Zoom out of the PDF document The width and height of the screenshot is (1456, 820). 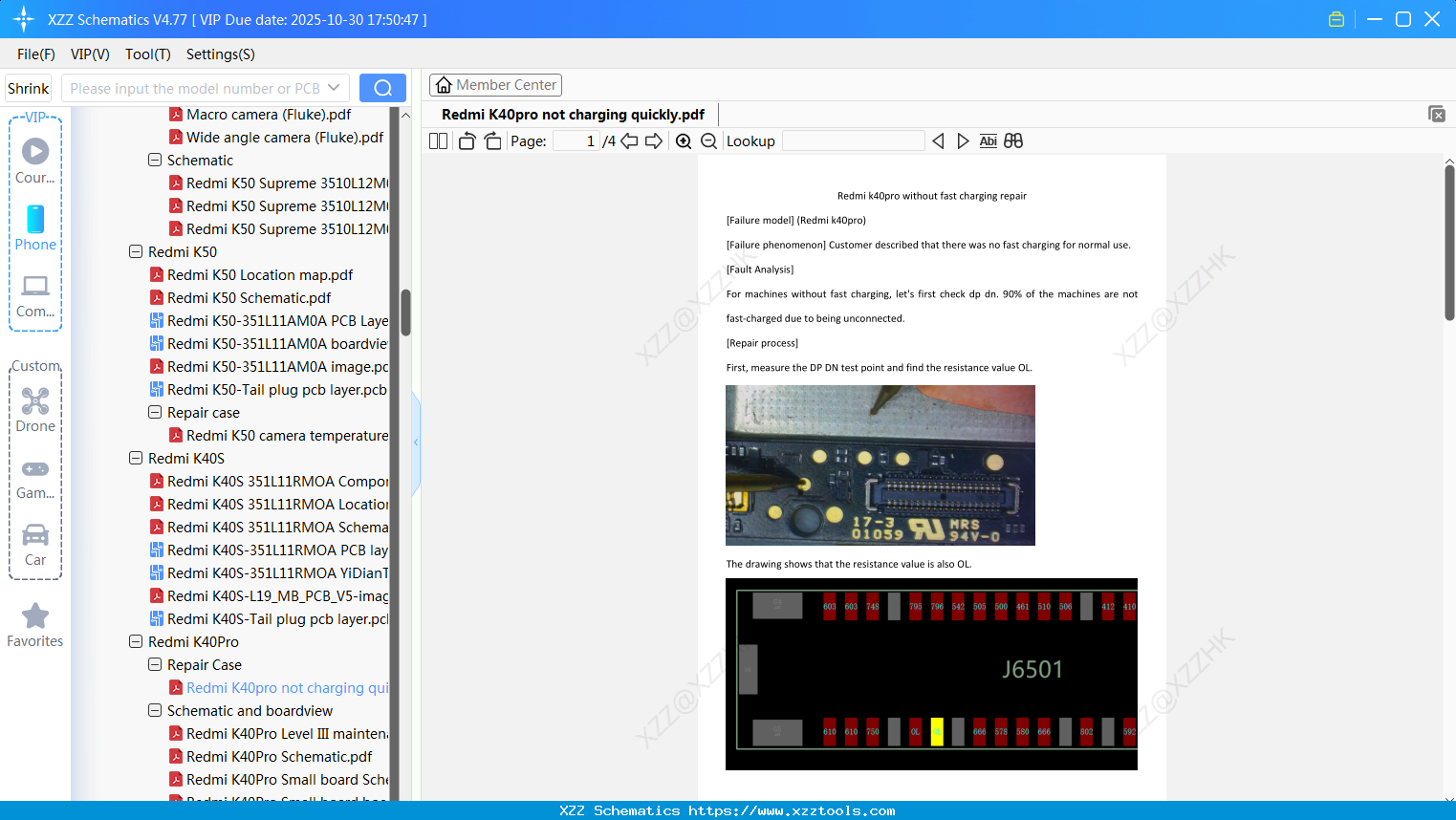click(708, 141)
